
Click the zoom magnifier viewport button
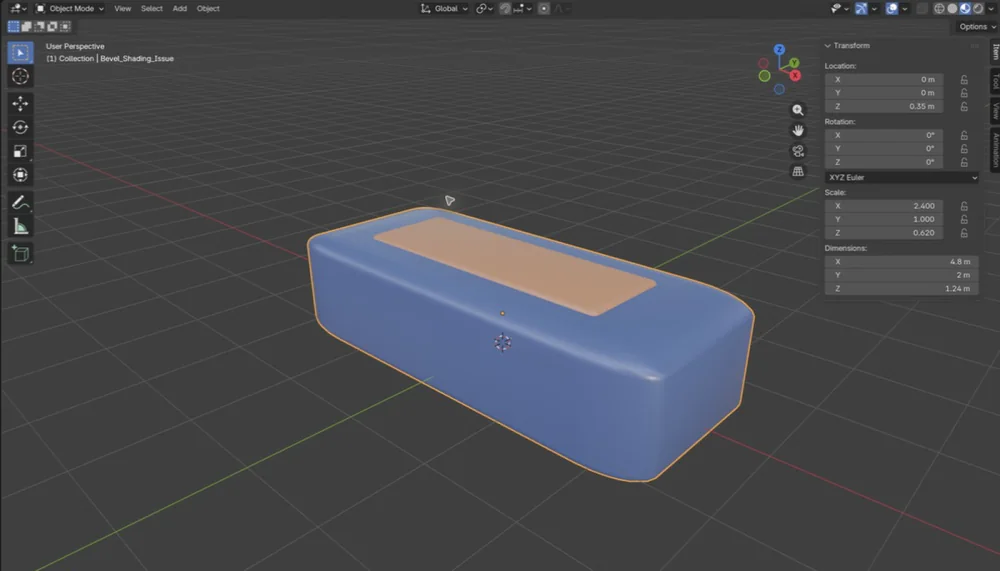pyautogui.click(x=798, y=110)
